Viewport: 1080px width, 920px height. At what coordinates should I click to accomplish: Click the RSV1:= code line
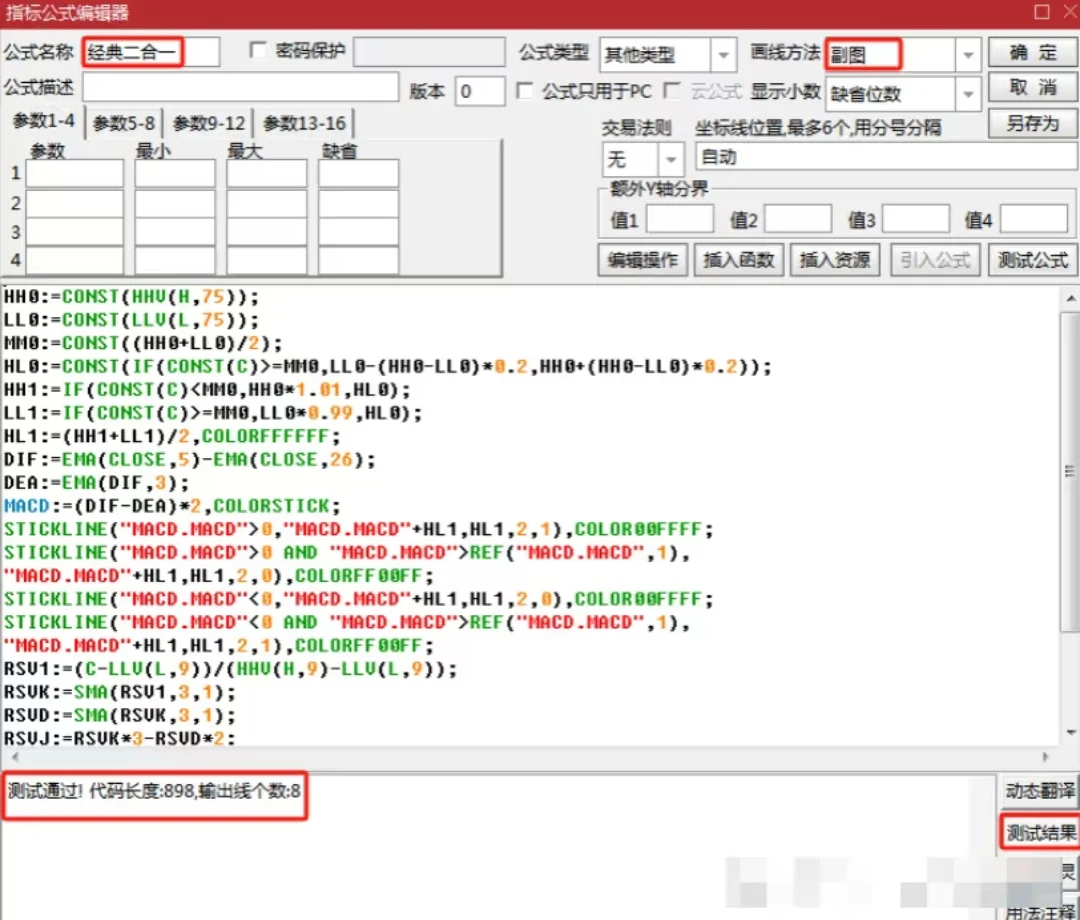tap(231, 669)
